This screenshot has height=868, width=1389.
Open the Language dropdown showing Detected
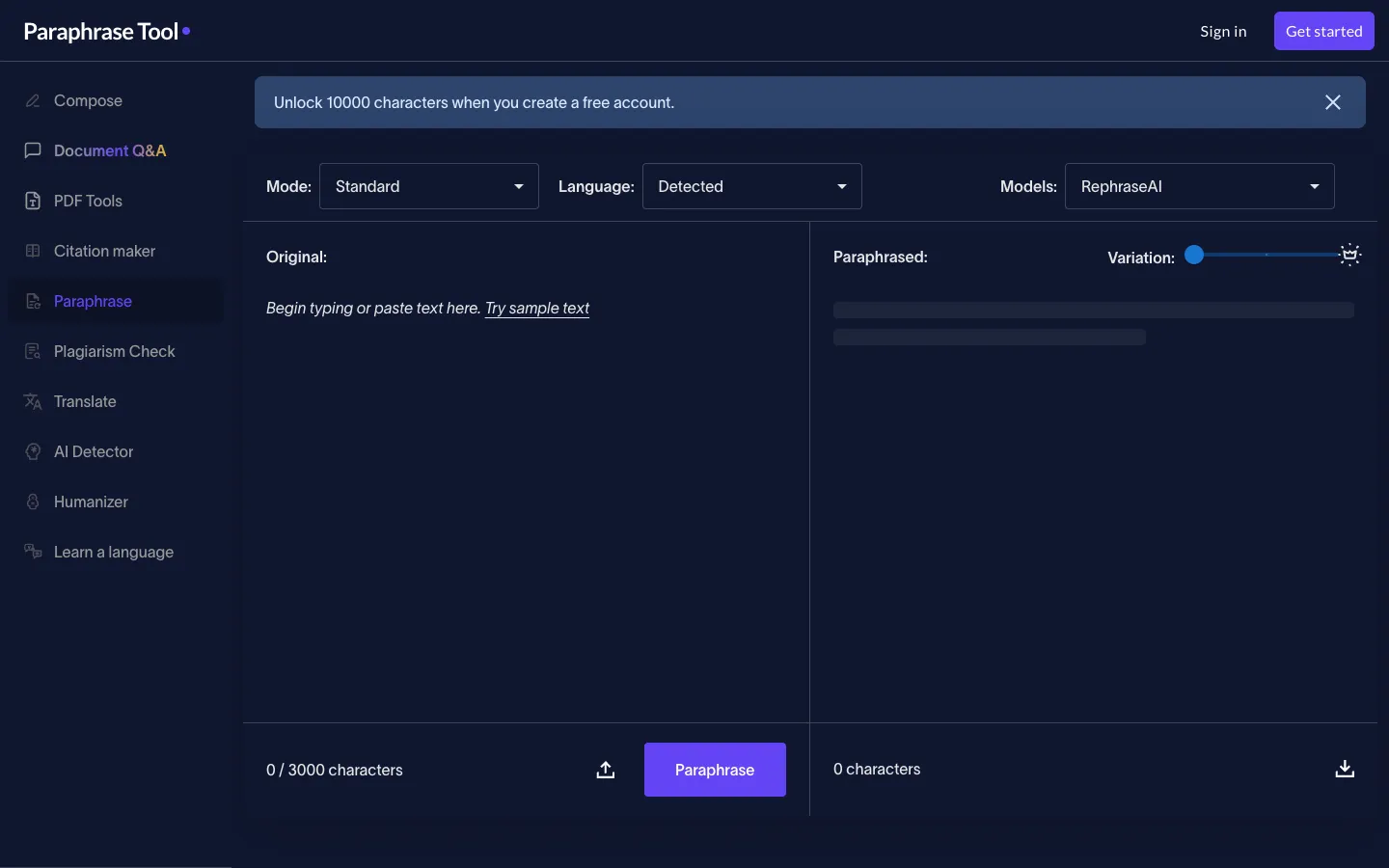pyautogui.click(x=752, y=186)
